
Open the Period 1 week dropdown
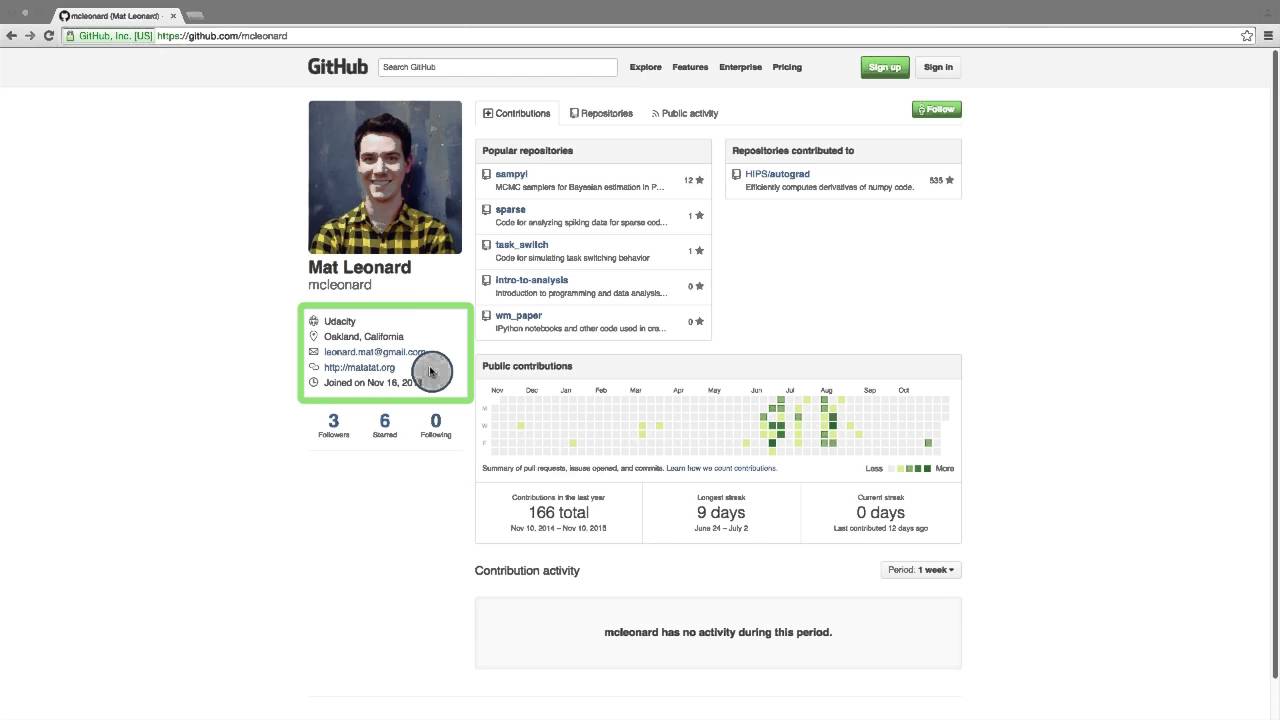921,570
